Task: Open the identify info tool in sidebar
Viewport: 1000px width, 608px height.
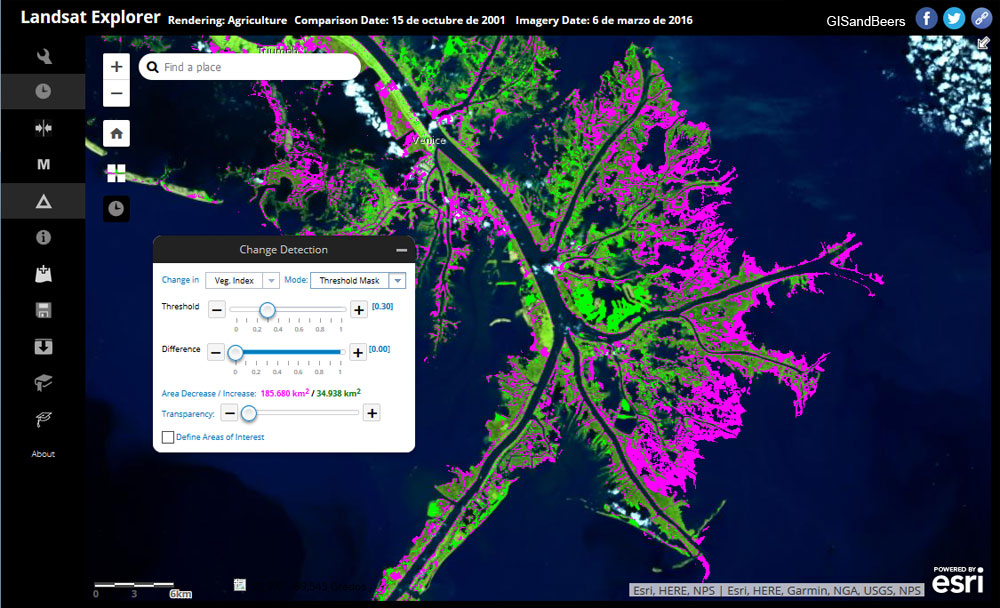Action: click(x=43, y=237)
